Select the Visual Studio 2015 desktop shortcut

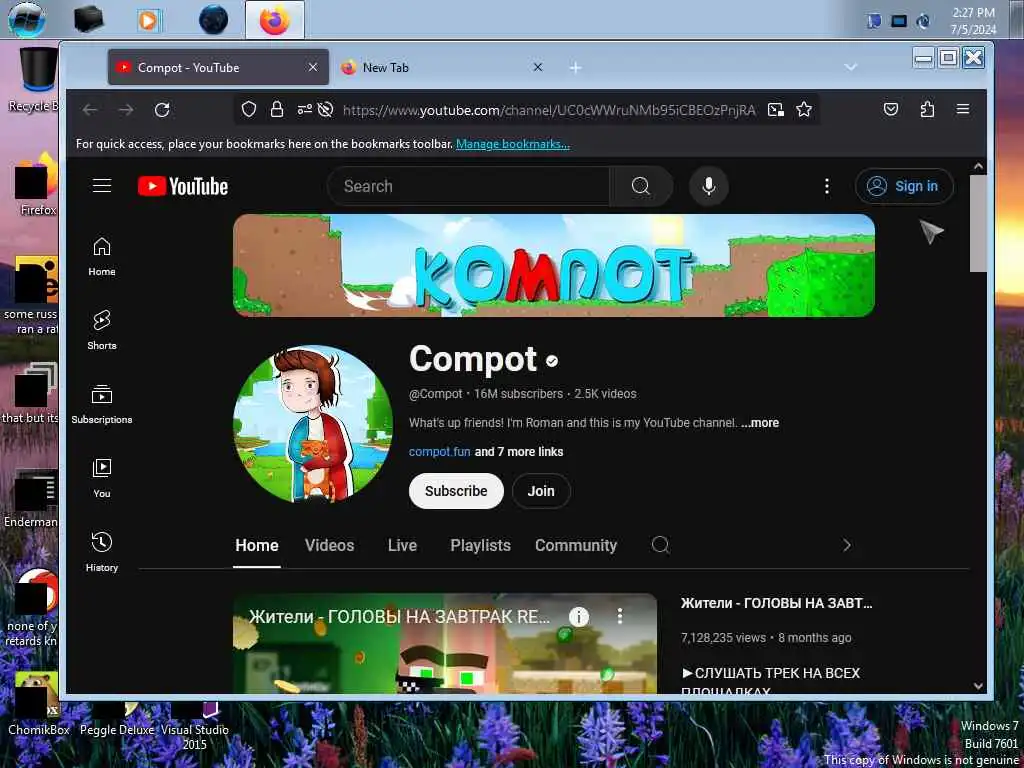coord(195,727)
